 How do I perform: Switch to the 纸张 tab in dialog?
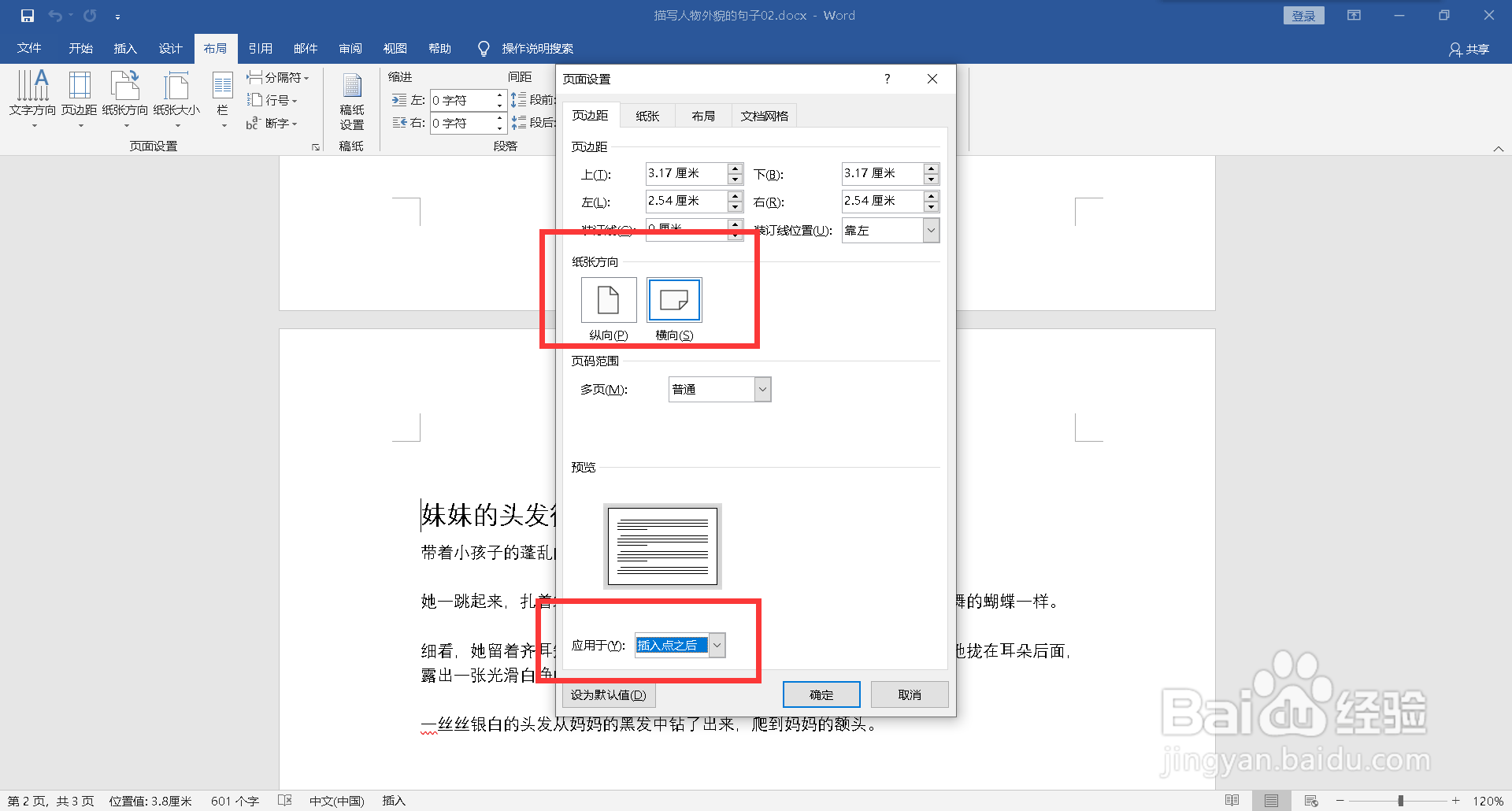pos(647,115)
